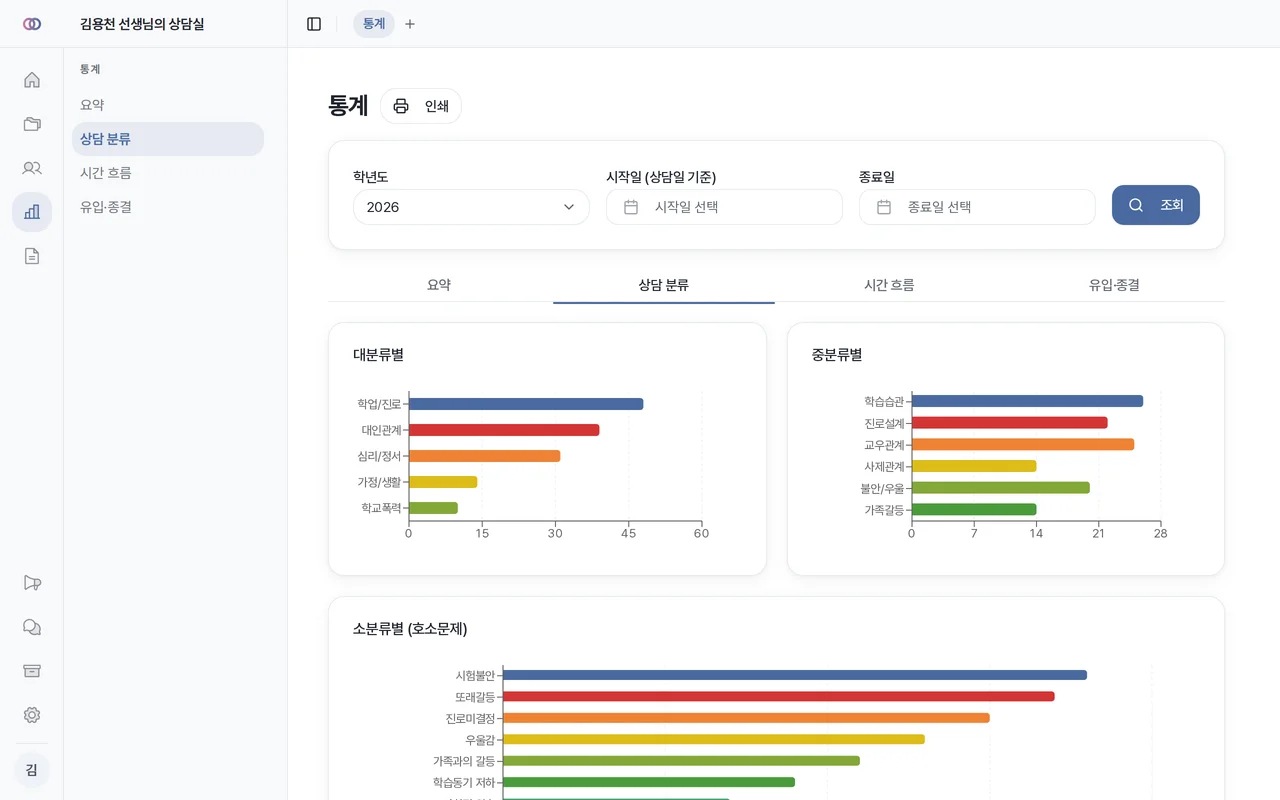This screenshot has width=1280, height=800.
Task: Click the 중분류별 card title
Action: [x=837, y=355]
